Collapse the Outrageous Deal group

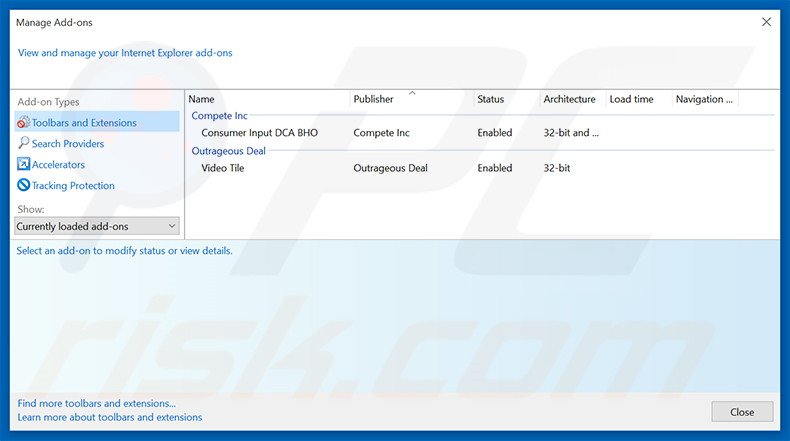(x=228, y=151)
